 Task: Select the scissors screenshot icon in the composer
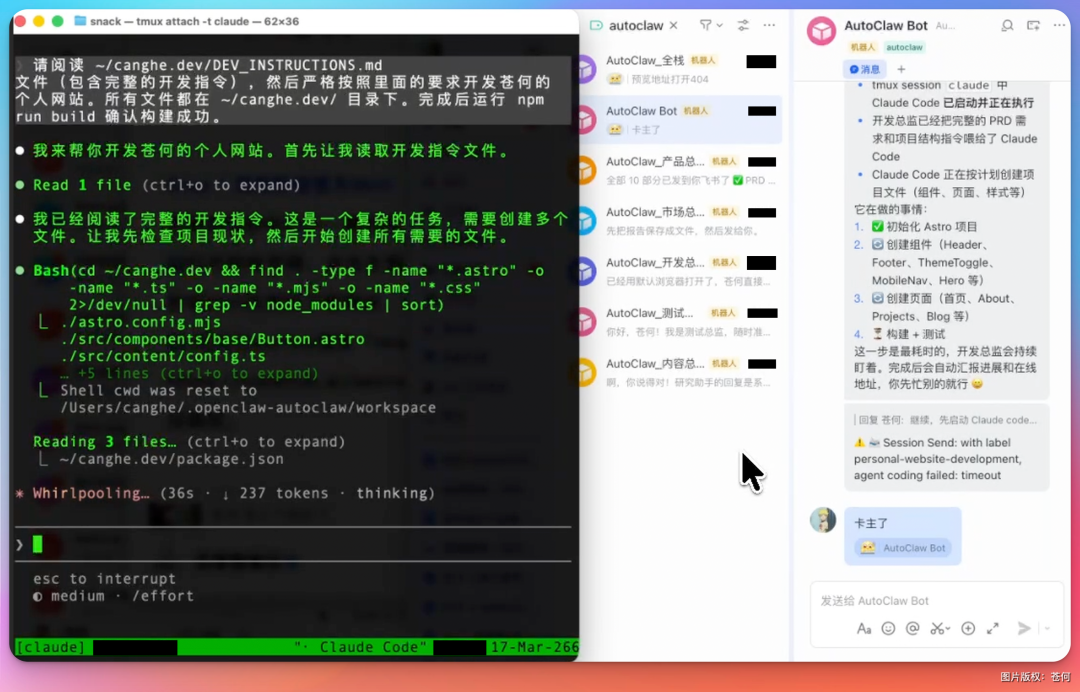point(936,628)
